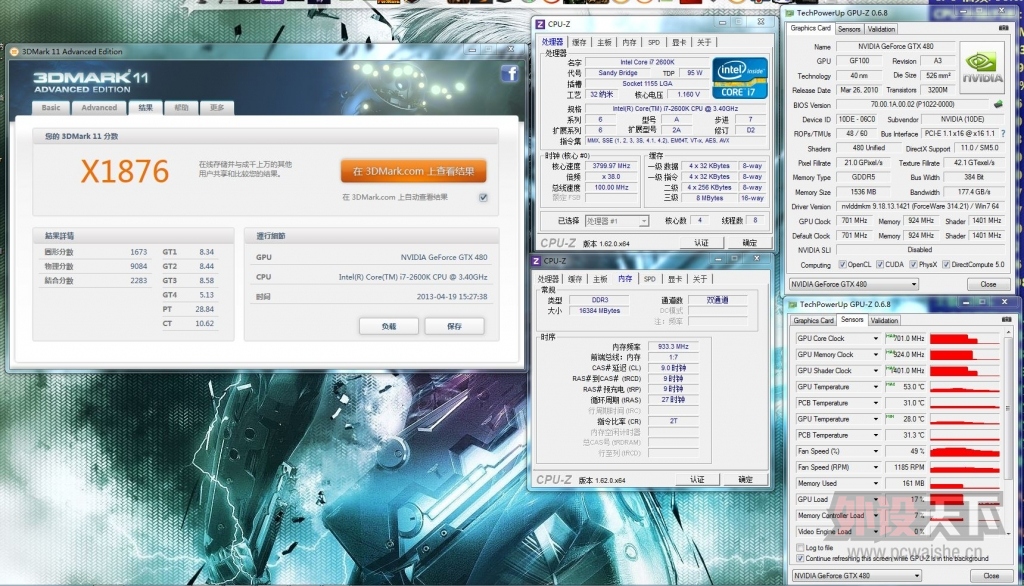Click Close in the GPU-Z Graphics Card window

point(988,284)
